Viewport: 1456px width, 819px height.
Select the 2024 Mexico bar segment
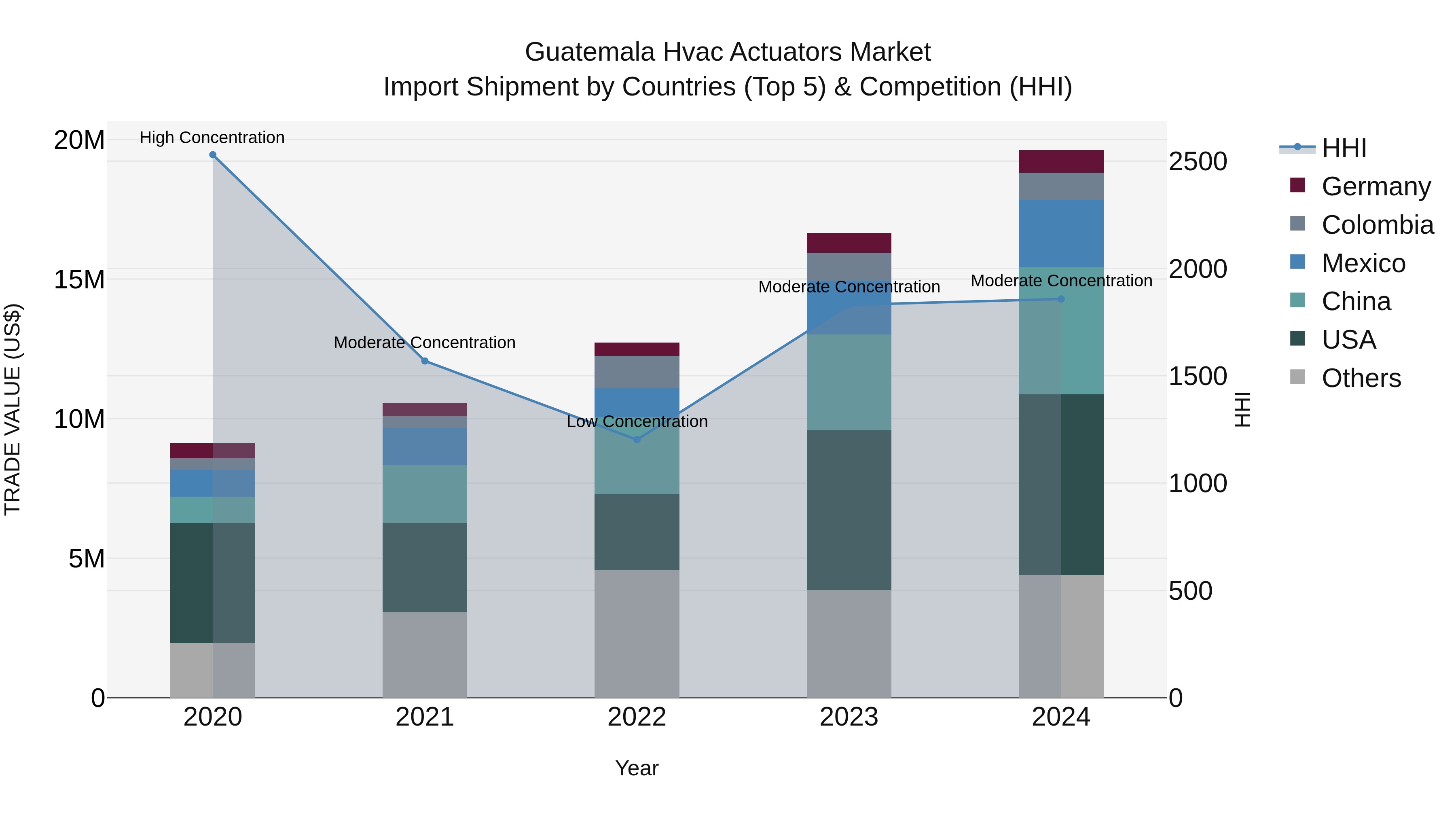click(1061, 233)
